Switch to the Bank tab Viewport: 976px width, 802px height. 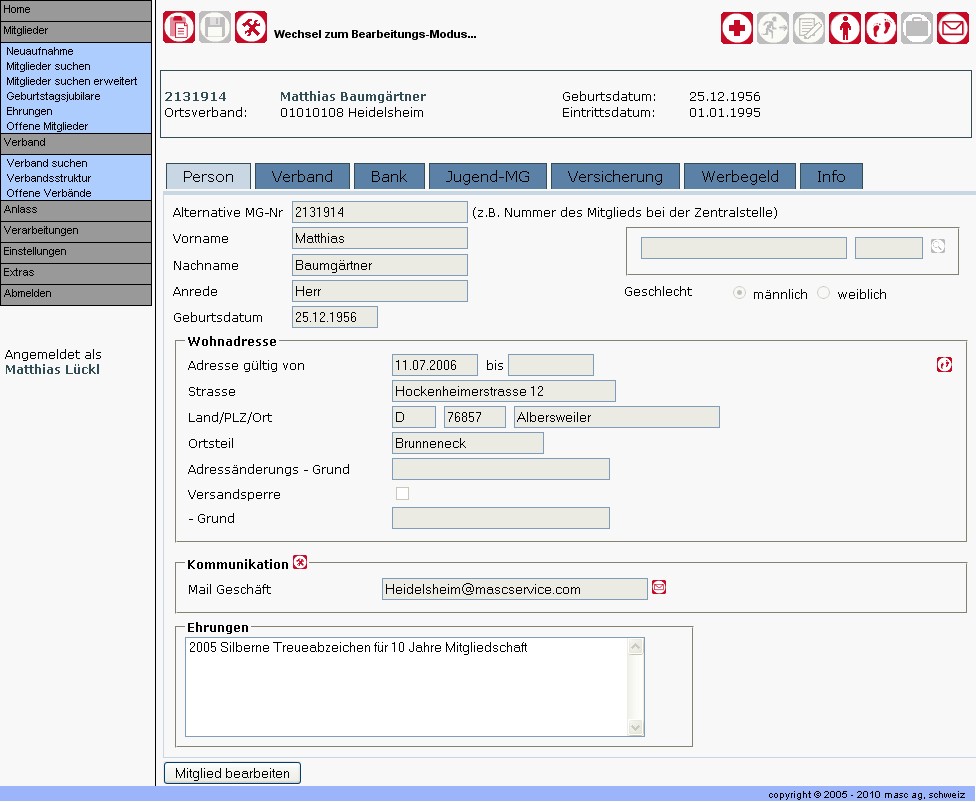[389, 177]
